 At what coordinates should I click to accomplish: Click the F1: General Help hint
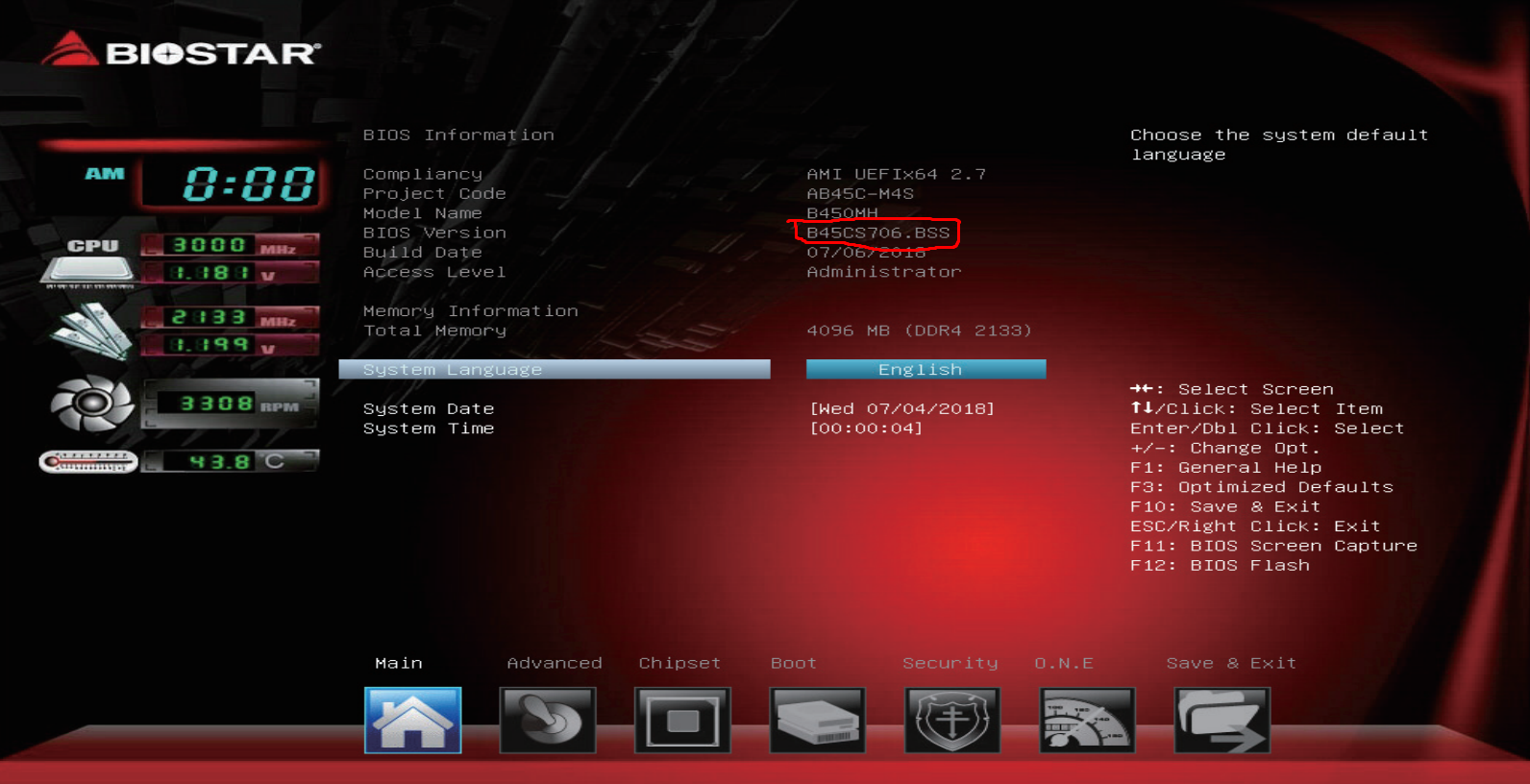(1226, 468)
